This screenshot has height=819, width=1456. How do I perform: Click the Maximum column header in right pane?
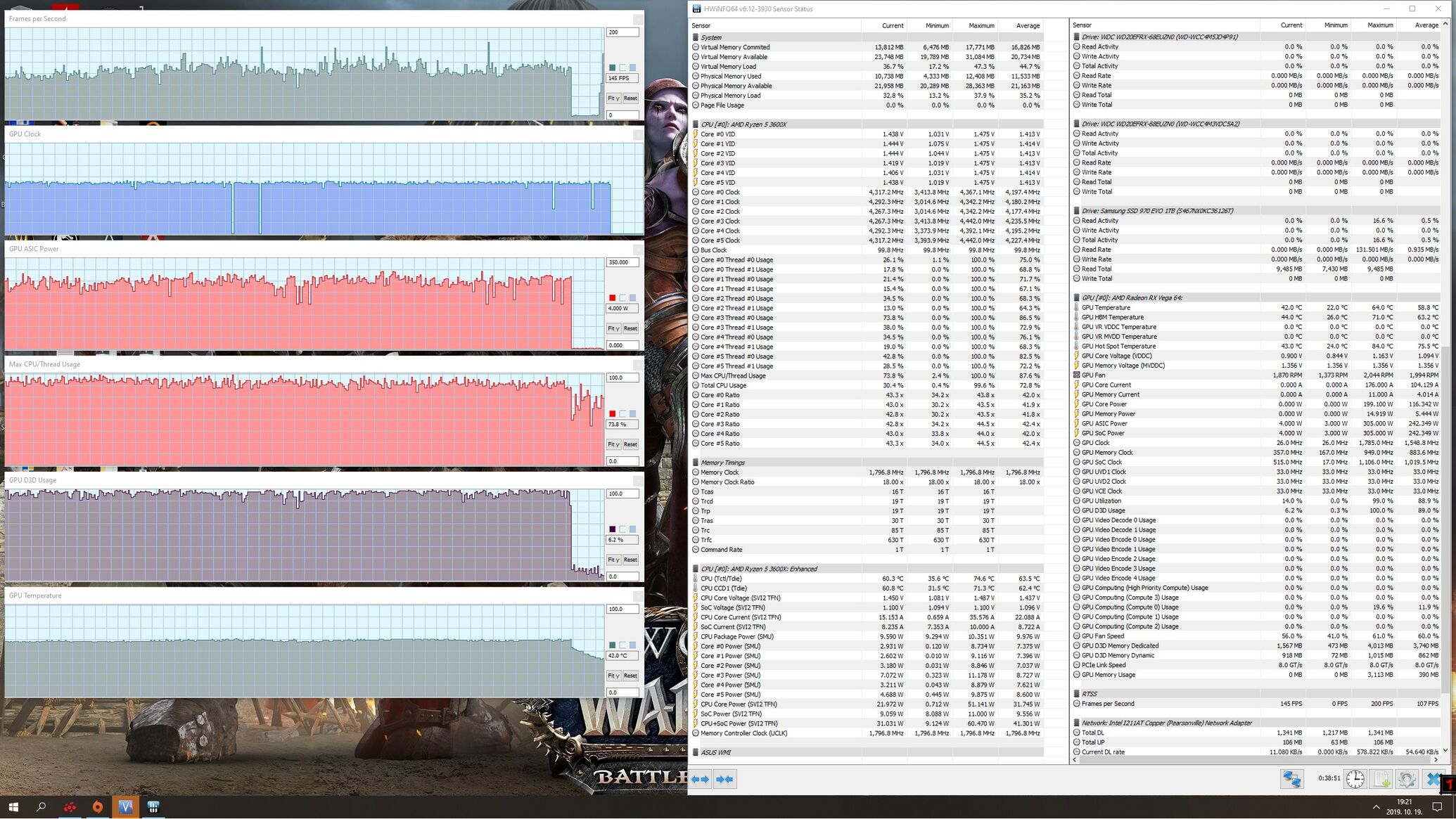(x=1380, y=25)
